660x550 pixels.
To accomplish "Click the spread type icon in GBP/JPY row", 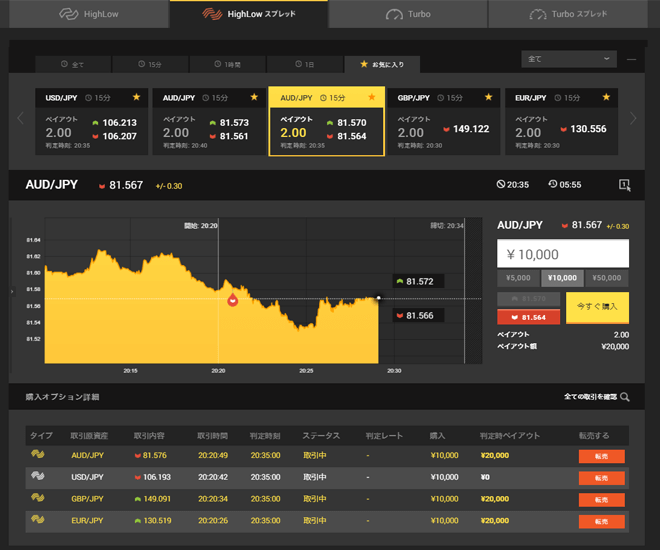I will coord(37,498).
